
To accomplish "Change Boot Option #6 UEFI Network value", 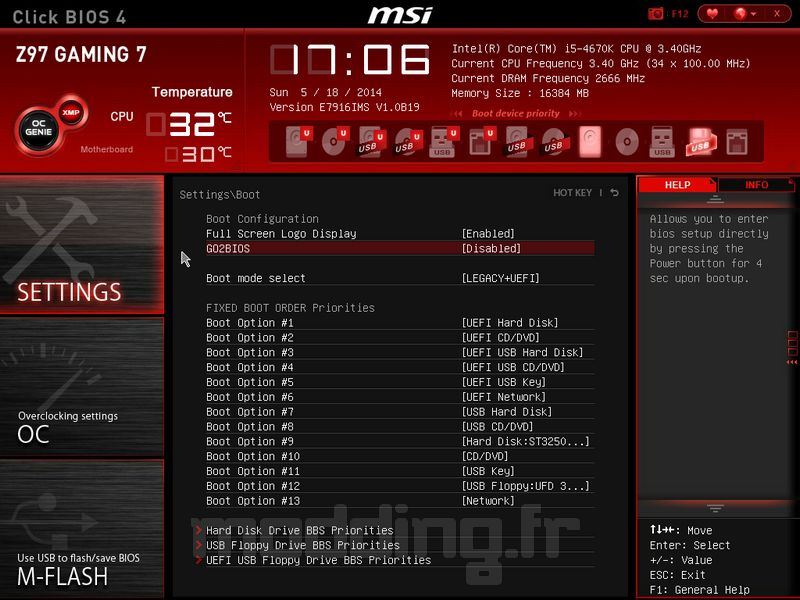I will coord(504,397).
